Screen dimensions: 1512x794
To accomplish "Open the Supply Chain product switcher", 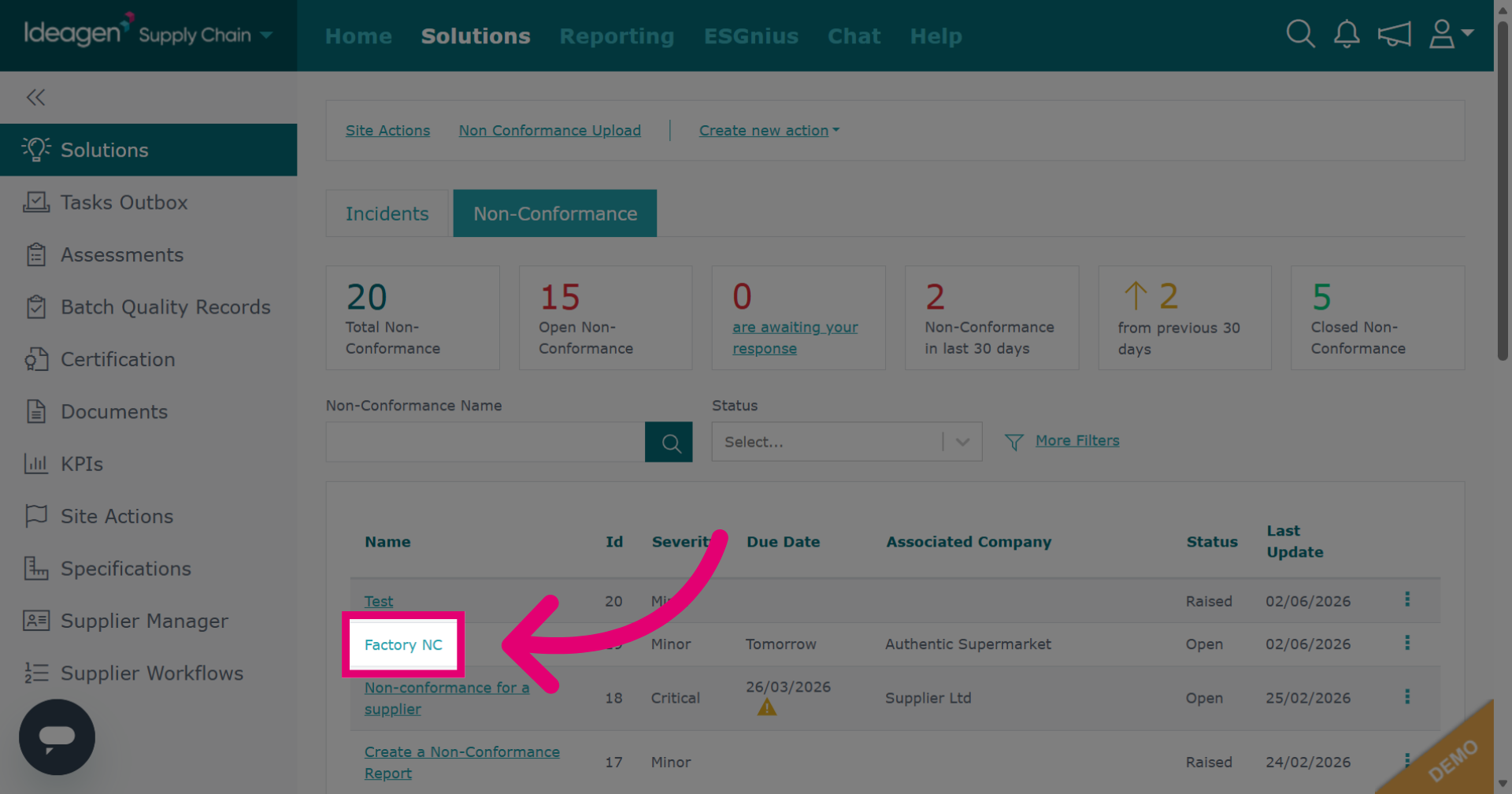I will click(206, 35).
